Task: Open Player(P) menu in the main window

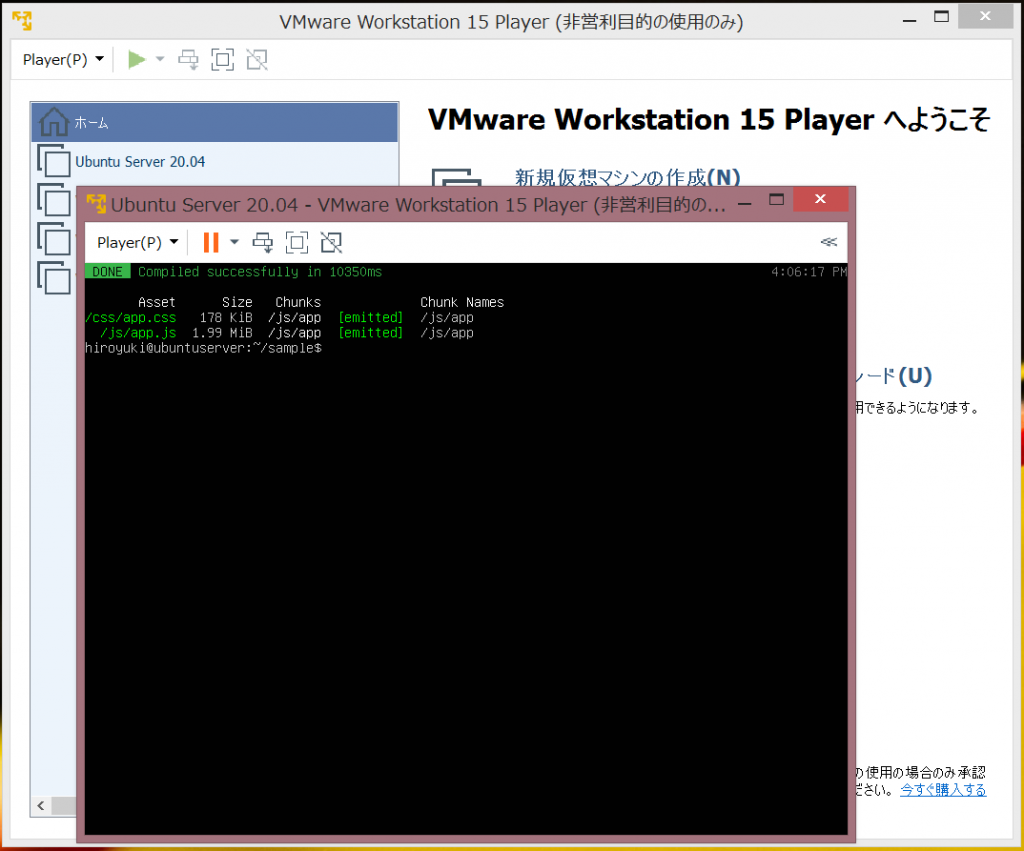Action: tap(63, 59)
